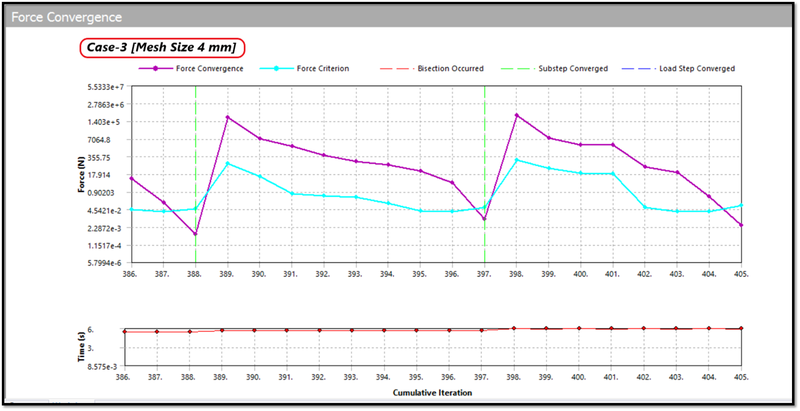Screen dimensions: 800x411
Task: Select time chart red point at iteration 405
Action: coord(741,328)
